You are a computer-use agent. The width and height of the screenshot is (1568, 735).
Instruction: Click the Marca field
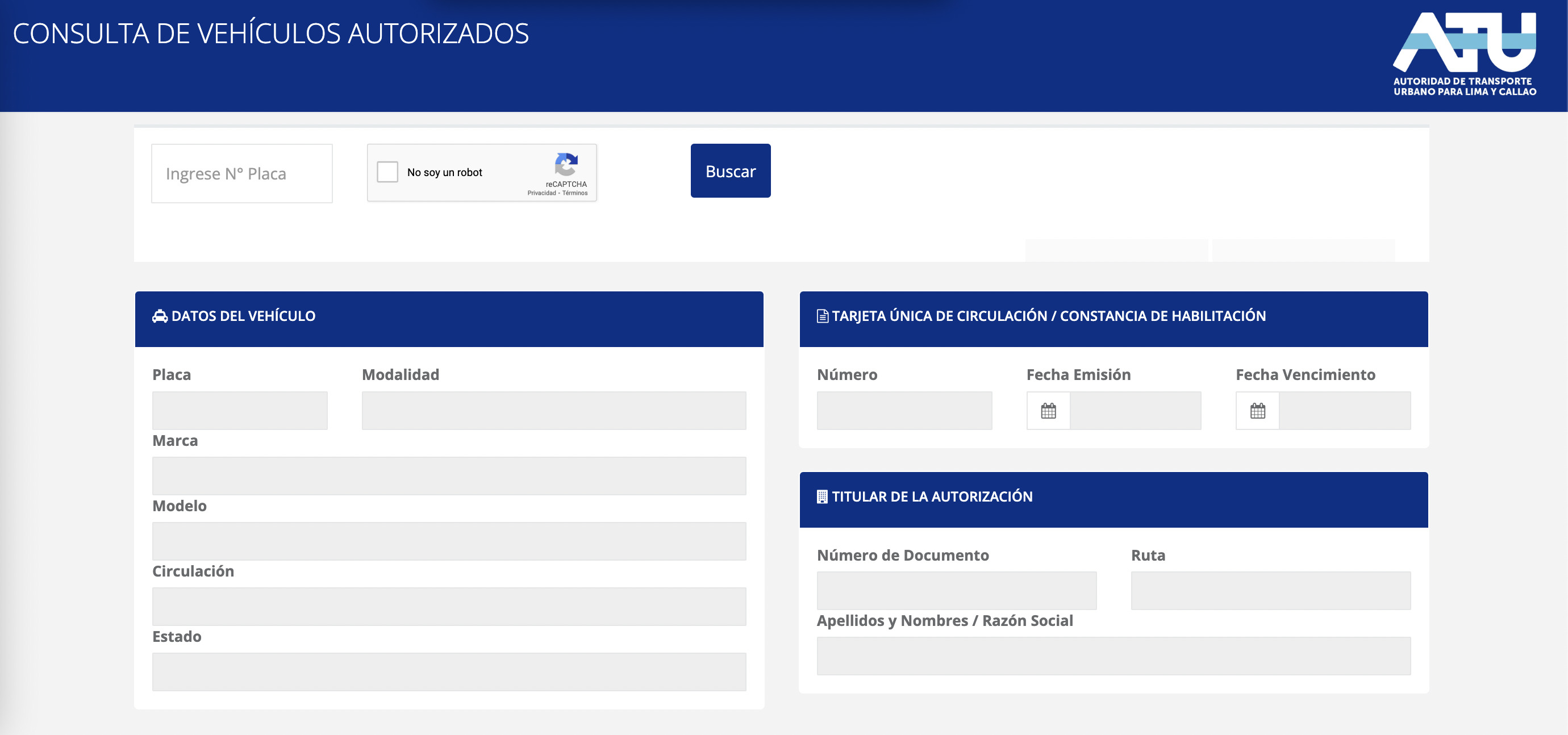click(449, 476)
